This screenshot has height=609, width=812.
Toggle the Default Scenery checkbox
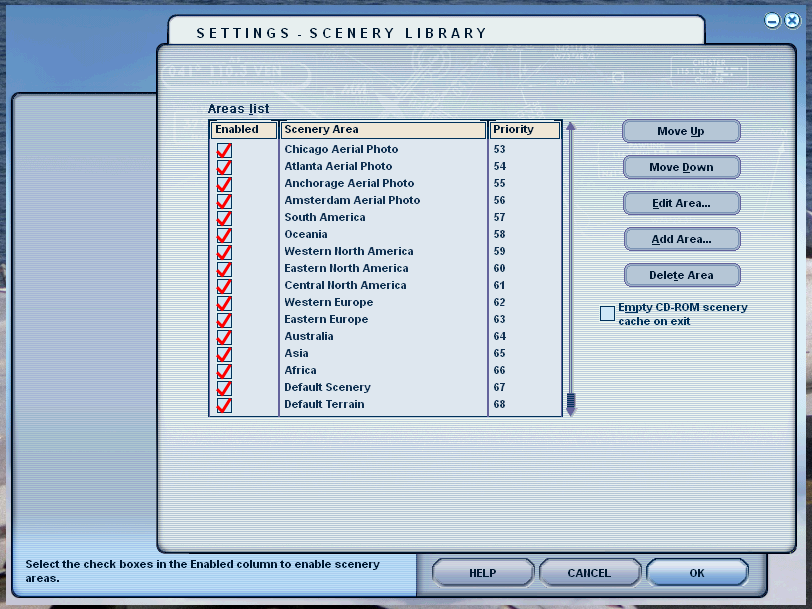coord(224,388)
